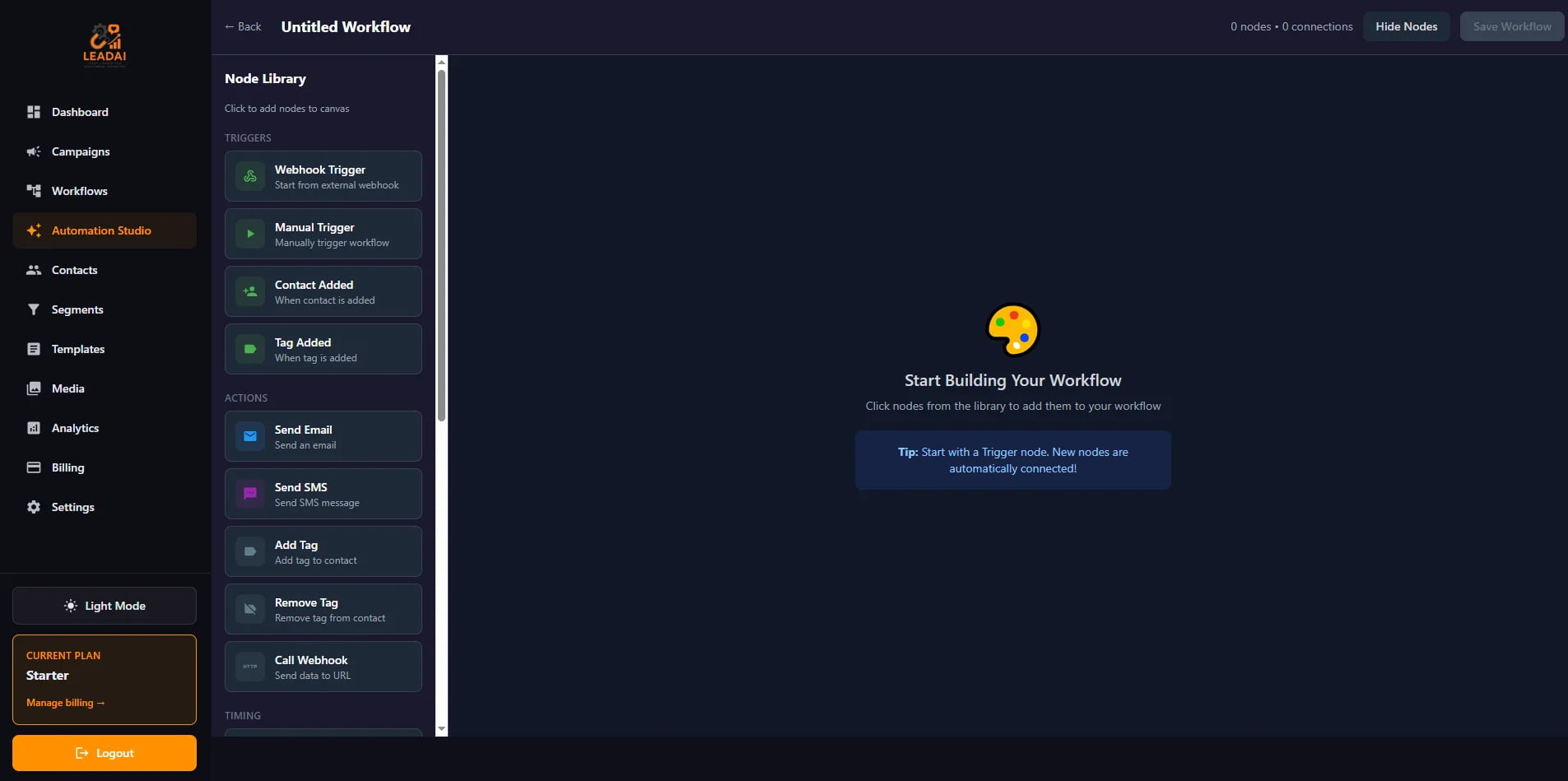1568x781 pixels.
Task: Click the Manual Trigger play icon
Action: [250, 234]
